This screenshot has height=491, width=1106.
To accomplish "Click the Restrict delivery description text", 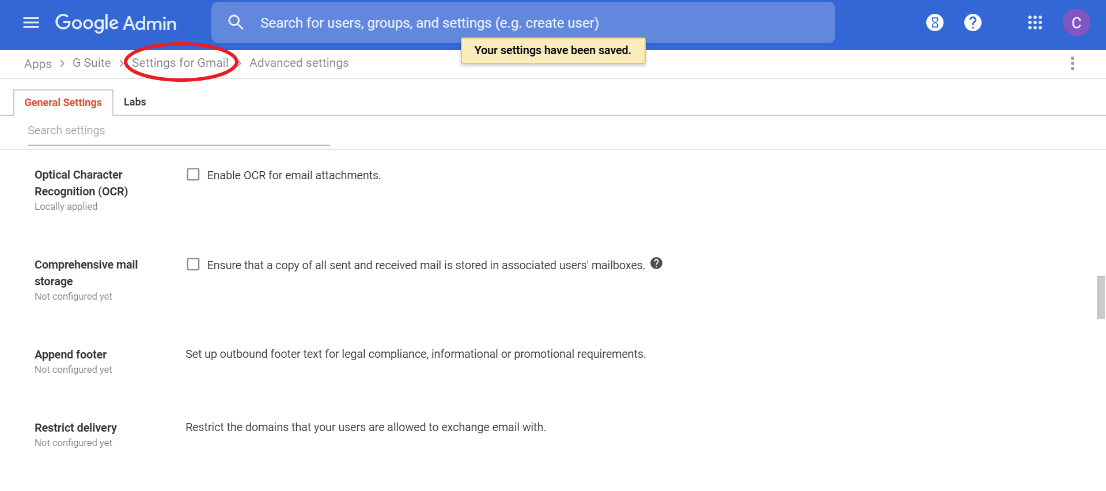I will point(366,428).
